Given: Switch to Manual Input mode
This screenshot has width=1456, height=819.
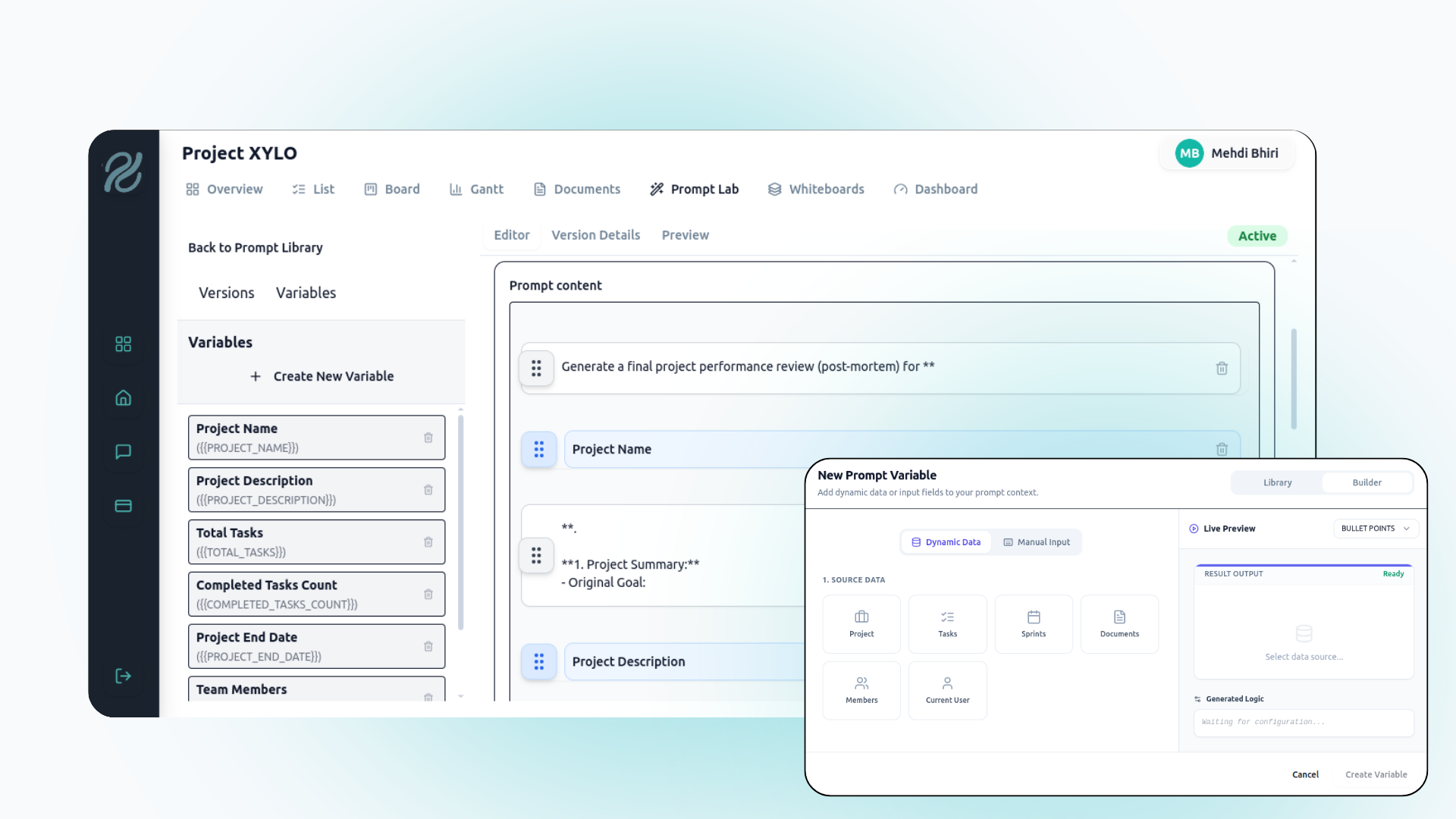Looking at the screenshot, I should (x=1037, y=541).
